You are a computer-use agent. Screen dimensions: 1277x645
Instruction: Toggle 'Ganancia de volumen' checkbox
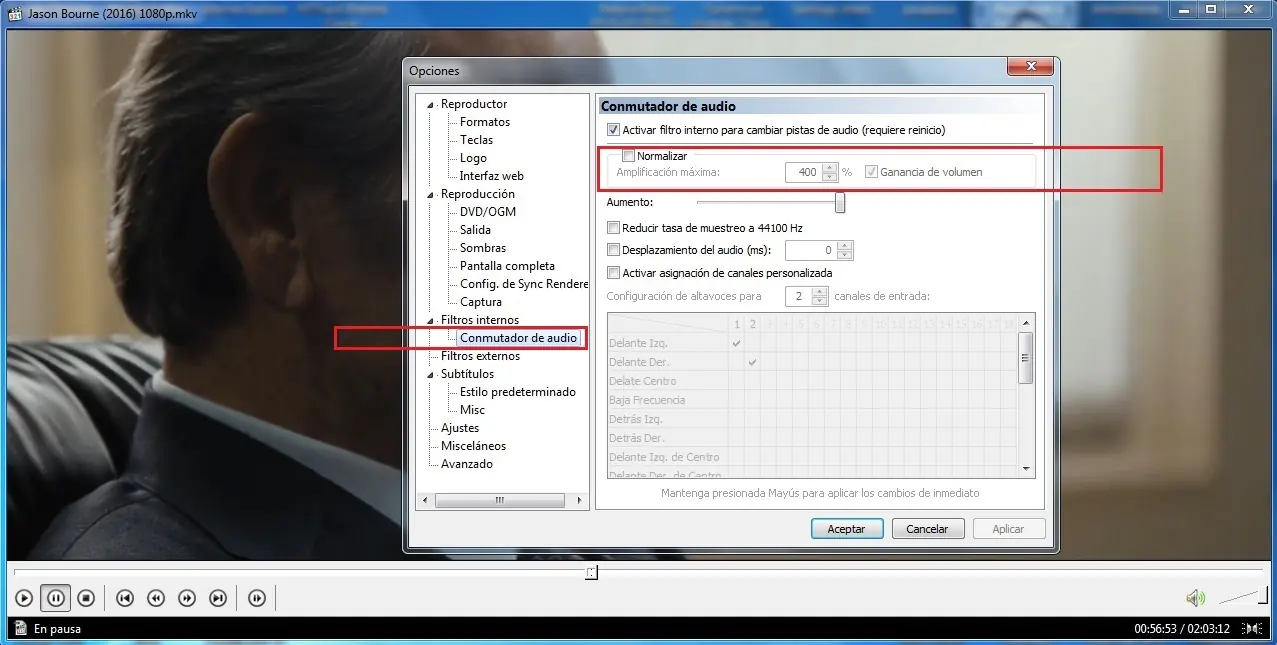click(871, 172)
